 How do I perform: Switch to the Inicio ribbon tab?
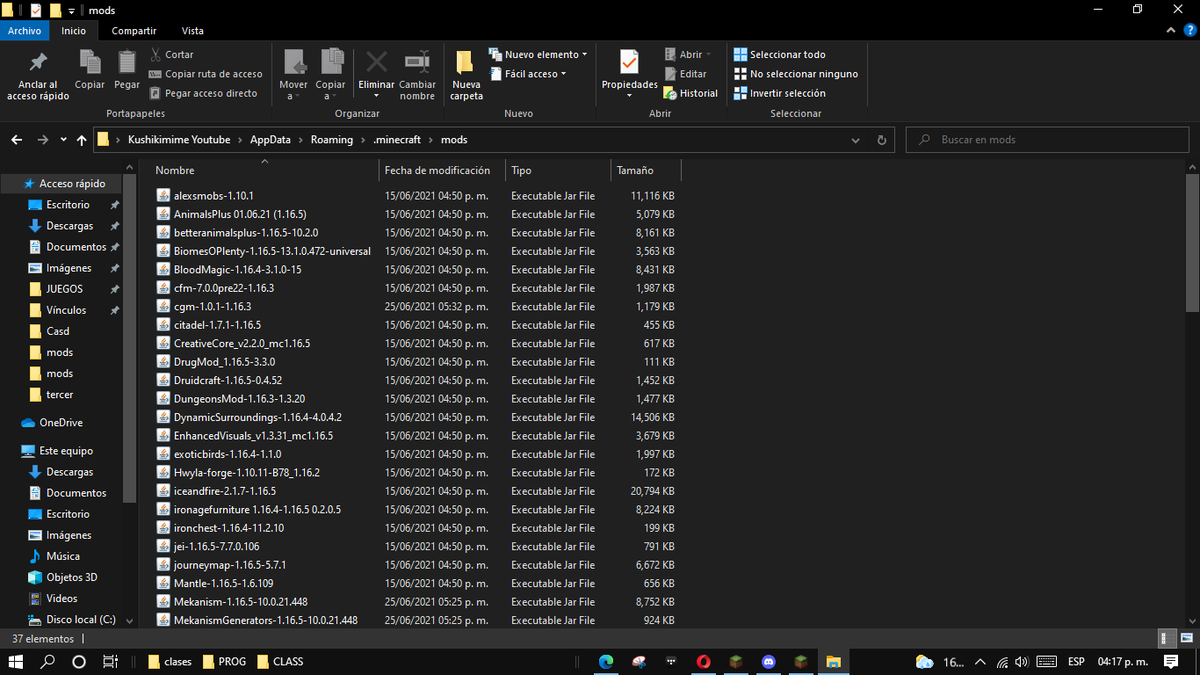tap(74, 31)
